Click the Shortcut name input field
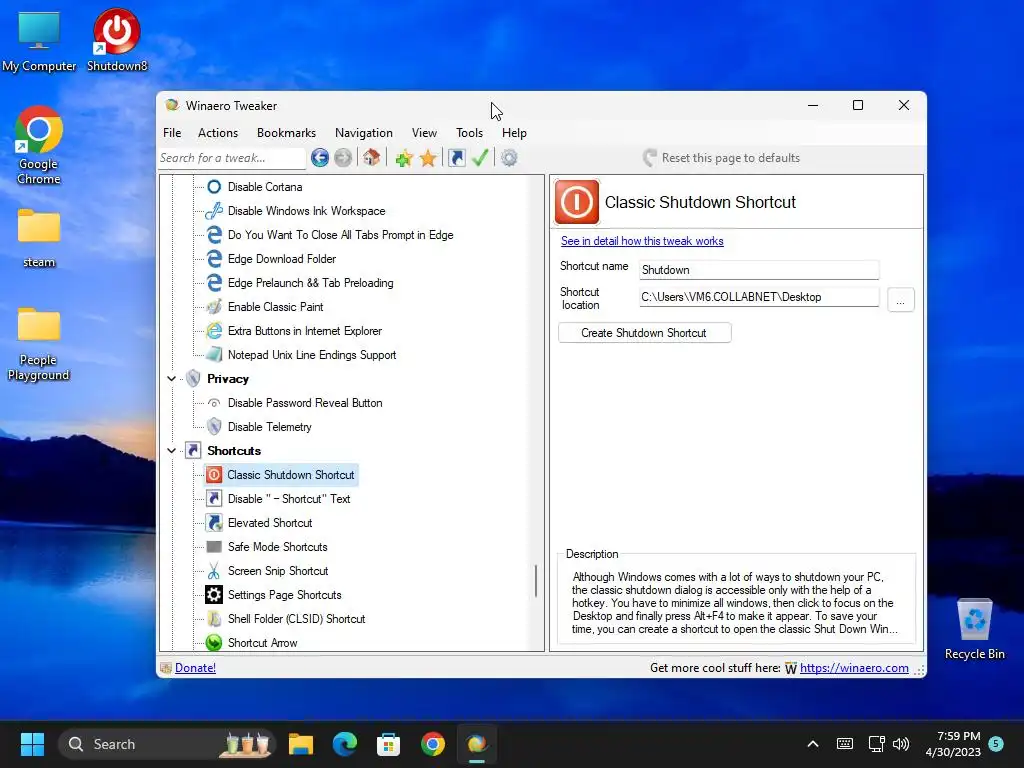This screenshot has height=768, width=1024. [759, 270]
